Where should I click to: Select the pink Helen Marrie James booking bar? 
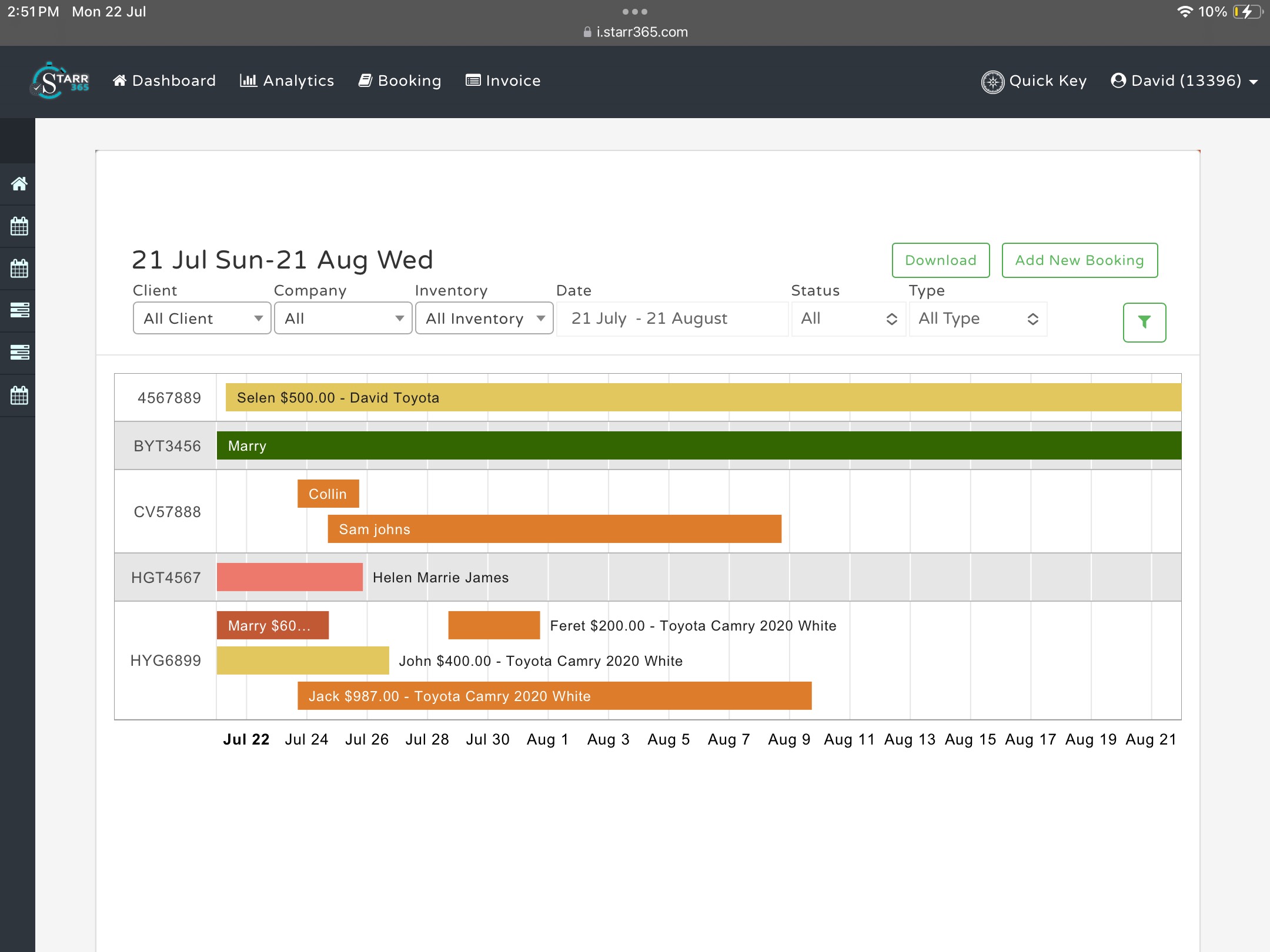tap(290, 578)
